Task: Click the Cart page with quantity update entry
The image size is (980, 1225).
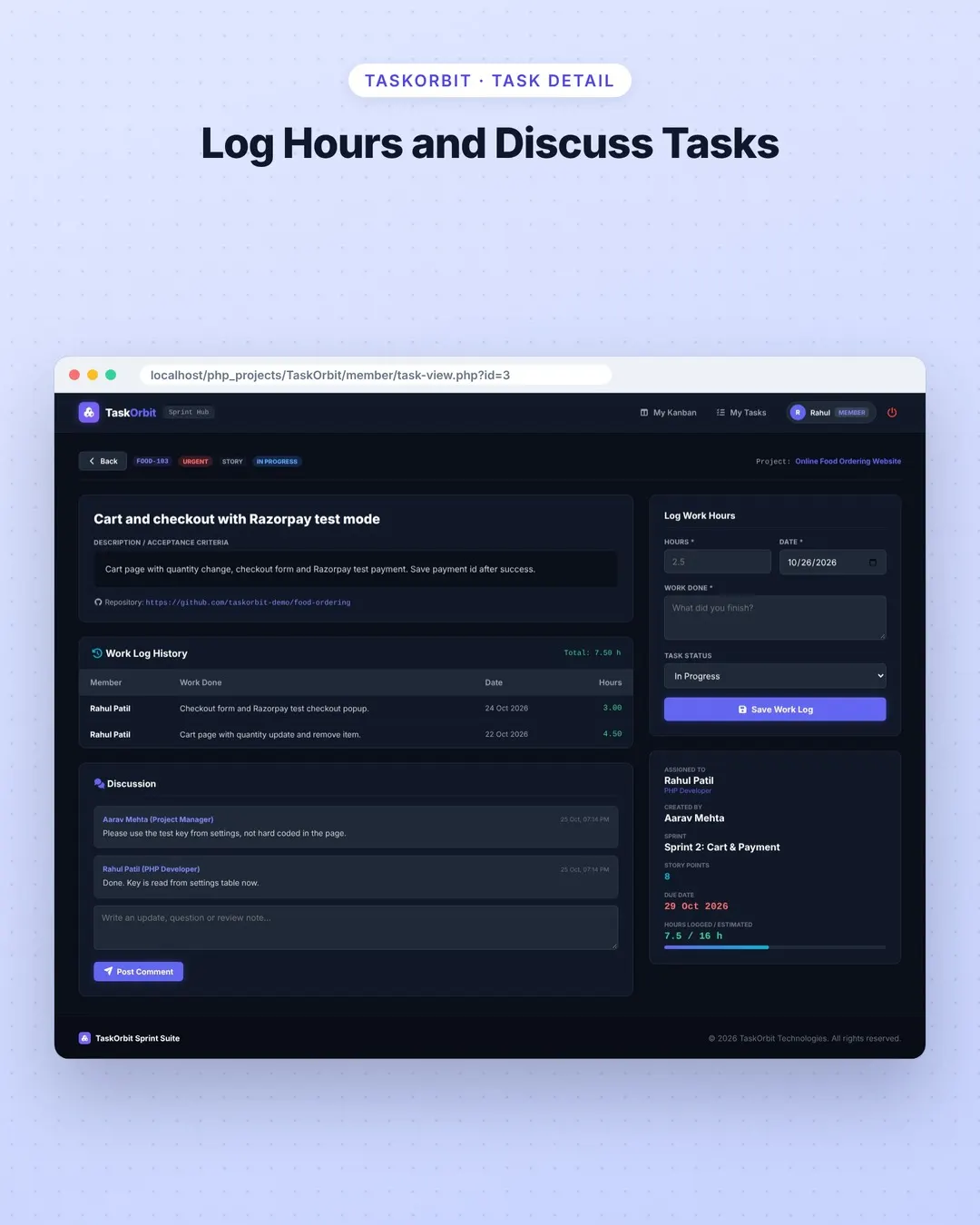Action: 270,735
